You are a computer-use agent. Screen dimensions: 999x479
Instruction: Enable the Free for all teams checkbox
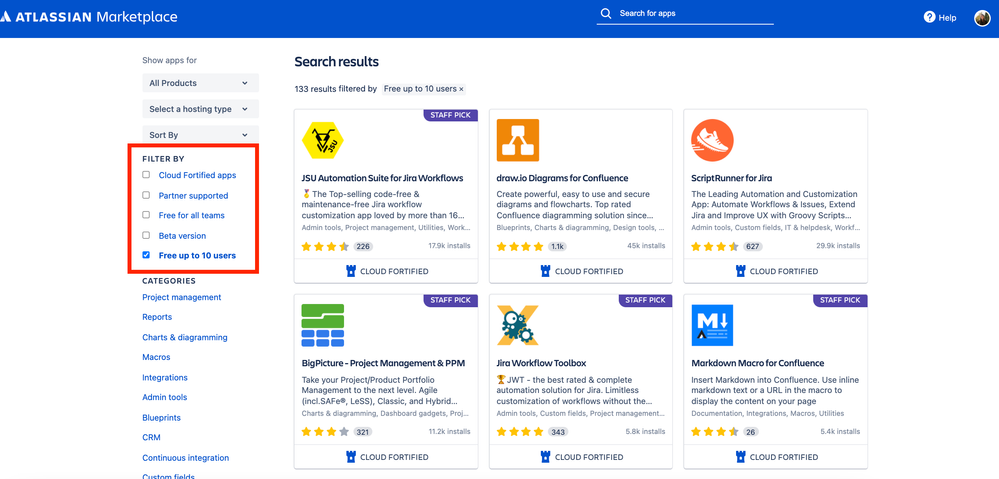point(146,215)
